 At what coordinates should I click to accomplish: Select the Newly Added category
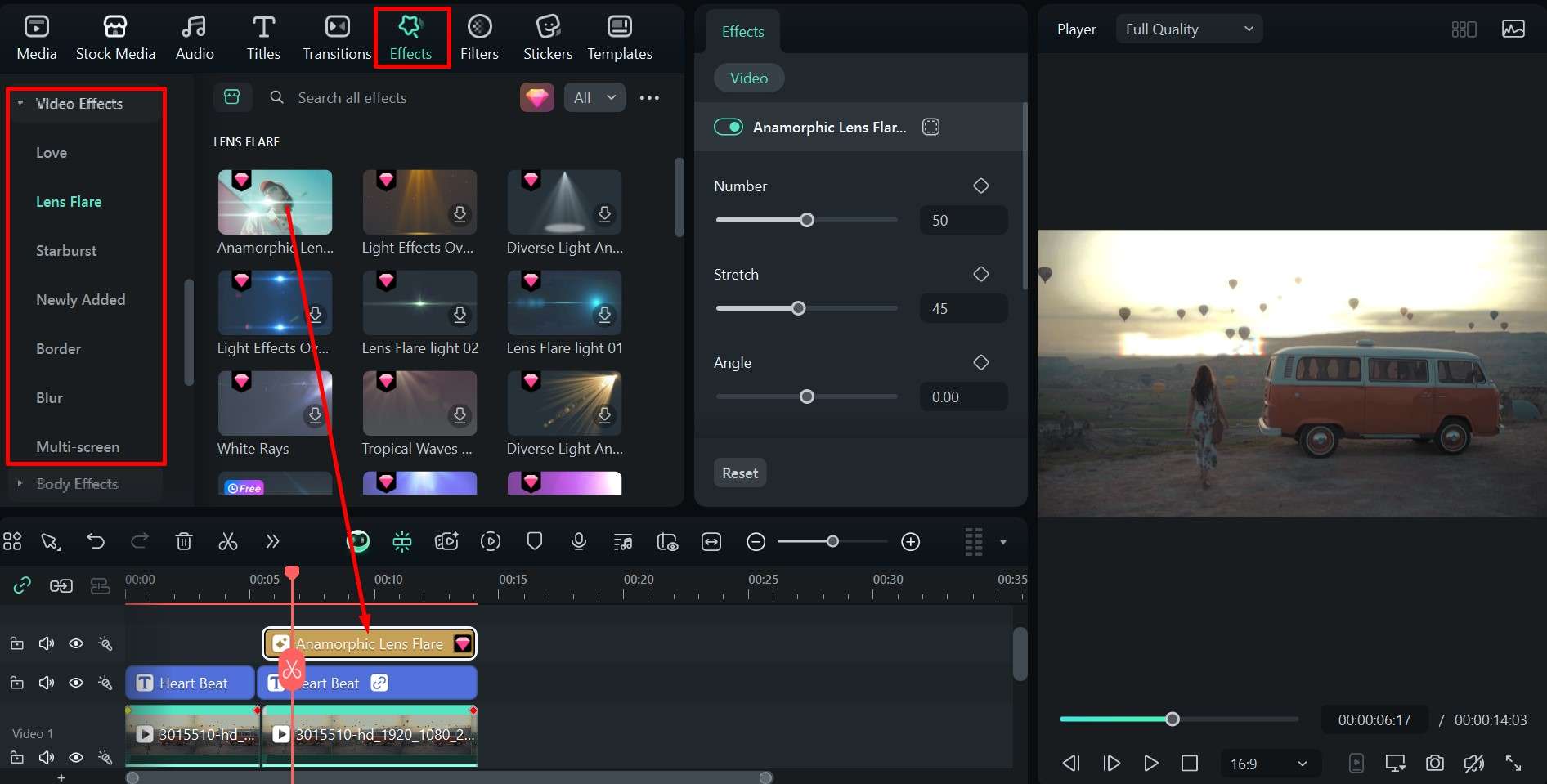coord(80,299)
